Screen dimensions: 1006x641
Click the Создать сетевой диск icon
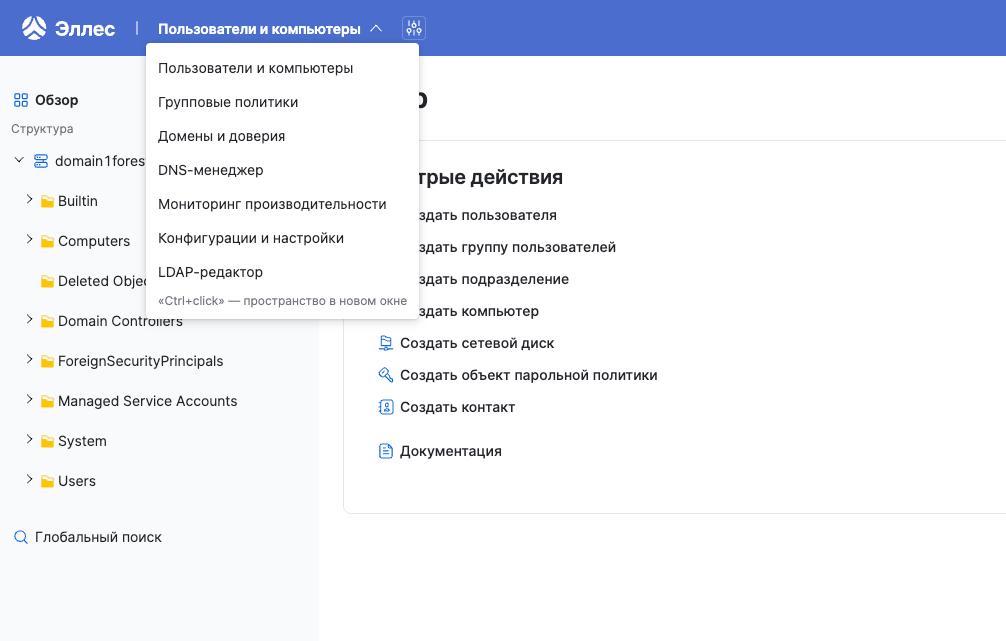pyautogui.click(x=386, y=343)
